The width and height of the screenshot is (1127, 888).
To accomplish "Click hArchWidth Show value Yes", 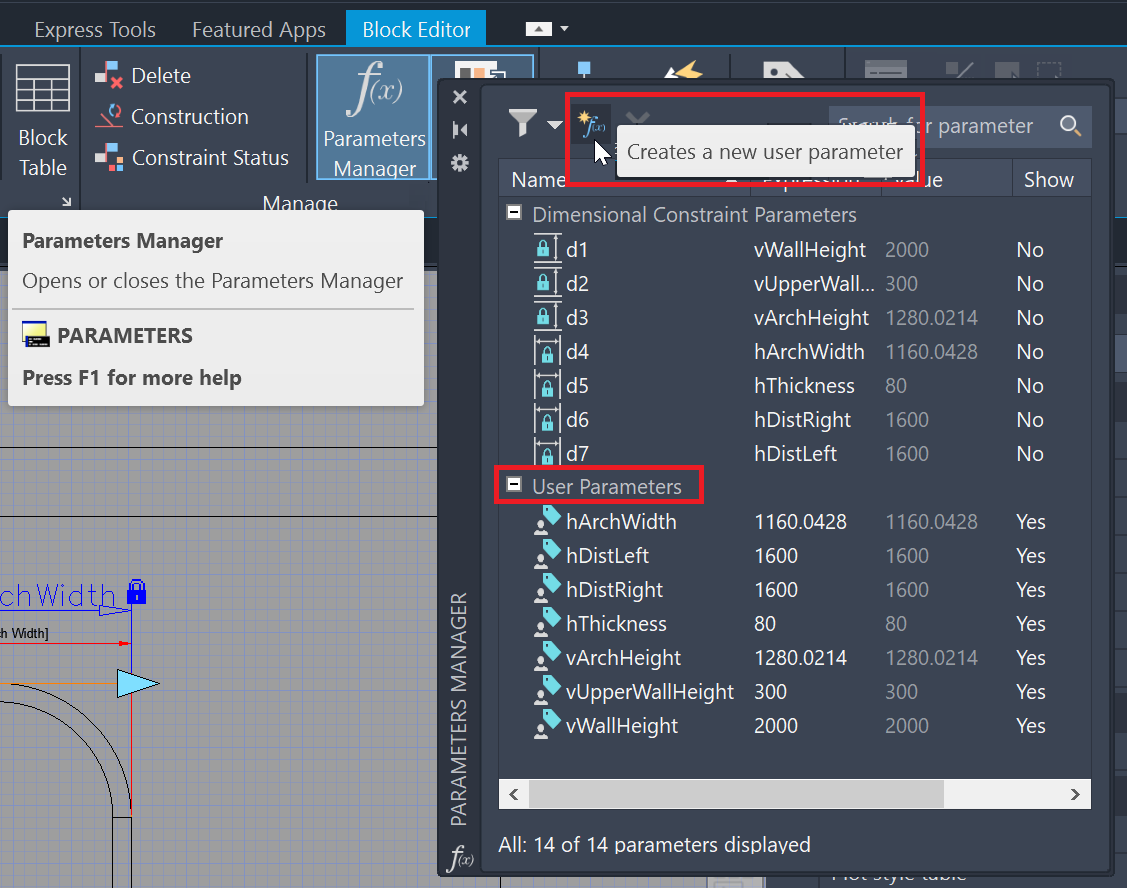I will click(1031, 521).
